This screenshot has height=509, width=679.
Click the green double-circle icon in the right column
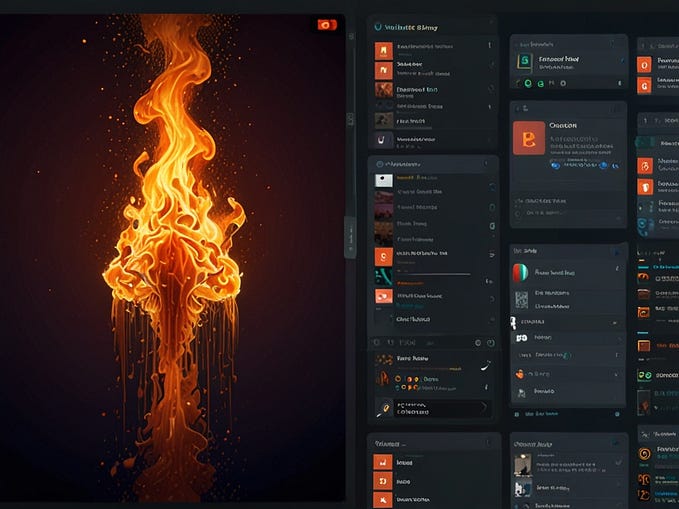click(644, 375)
